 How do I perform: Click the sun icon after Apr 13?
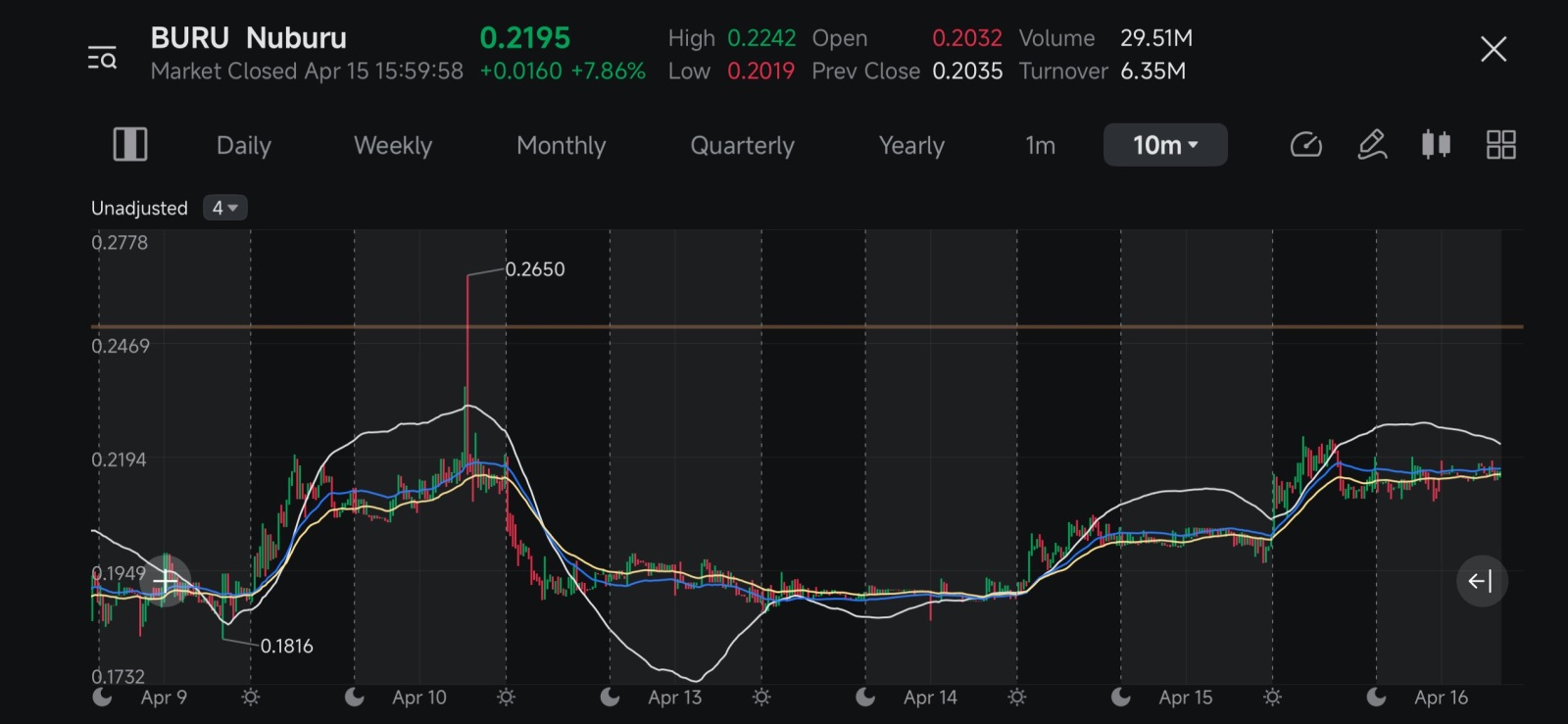tap(761, 698)
